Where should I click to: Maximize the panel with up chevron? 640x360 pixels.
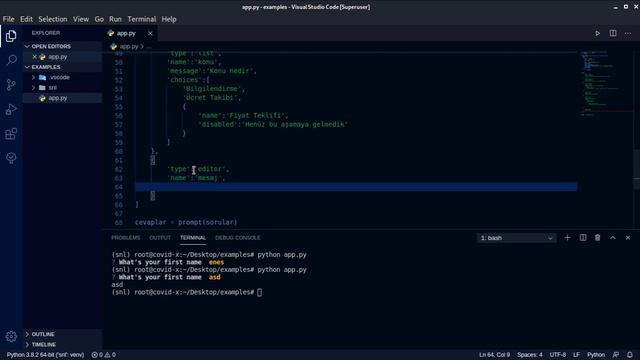pos(613,238)
